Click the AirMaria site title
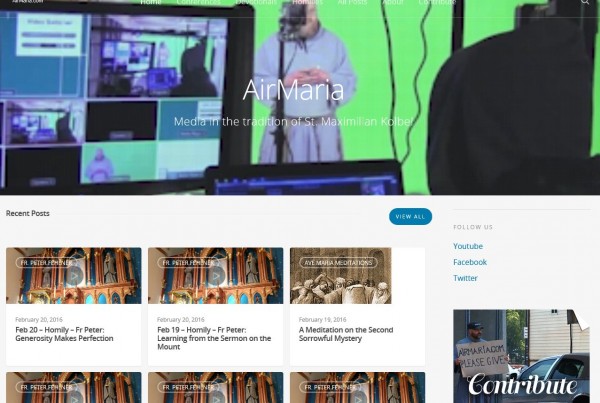600x403 pixels. pos(293,91)
